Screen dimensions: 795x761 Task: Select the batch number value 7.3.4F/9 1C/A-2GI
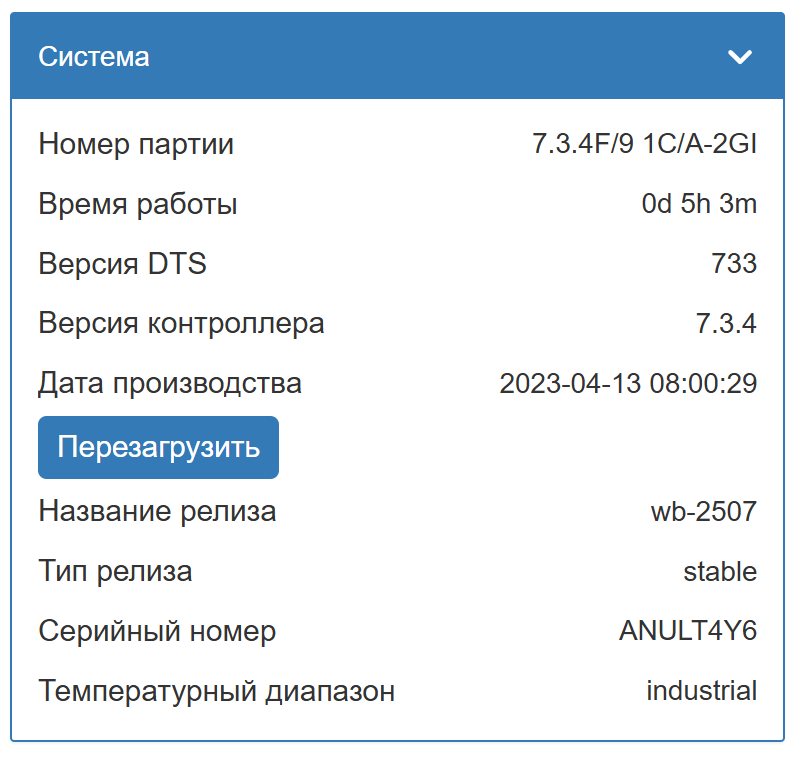coord(644,145)
